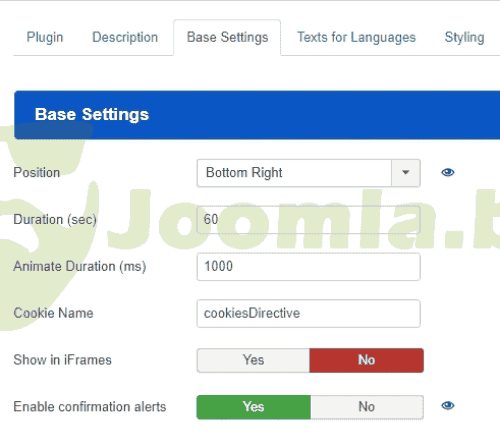The height and width of the screenshot is (448, 500).
Task: Open the Plugin tab
Action: coord(45,37)
